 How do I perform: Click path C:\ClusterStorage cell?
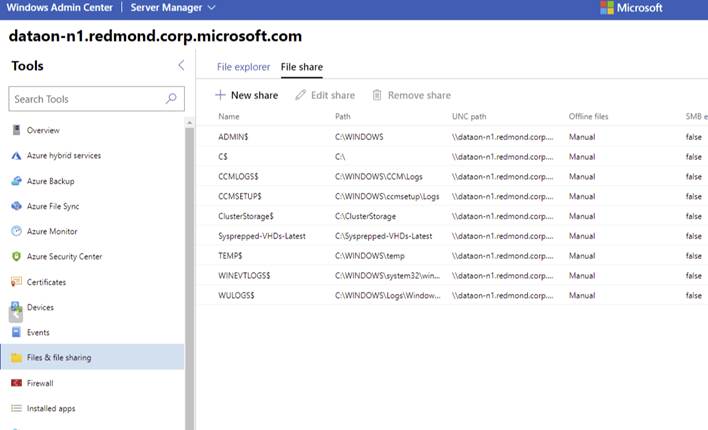click(x=365, y=216)
